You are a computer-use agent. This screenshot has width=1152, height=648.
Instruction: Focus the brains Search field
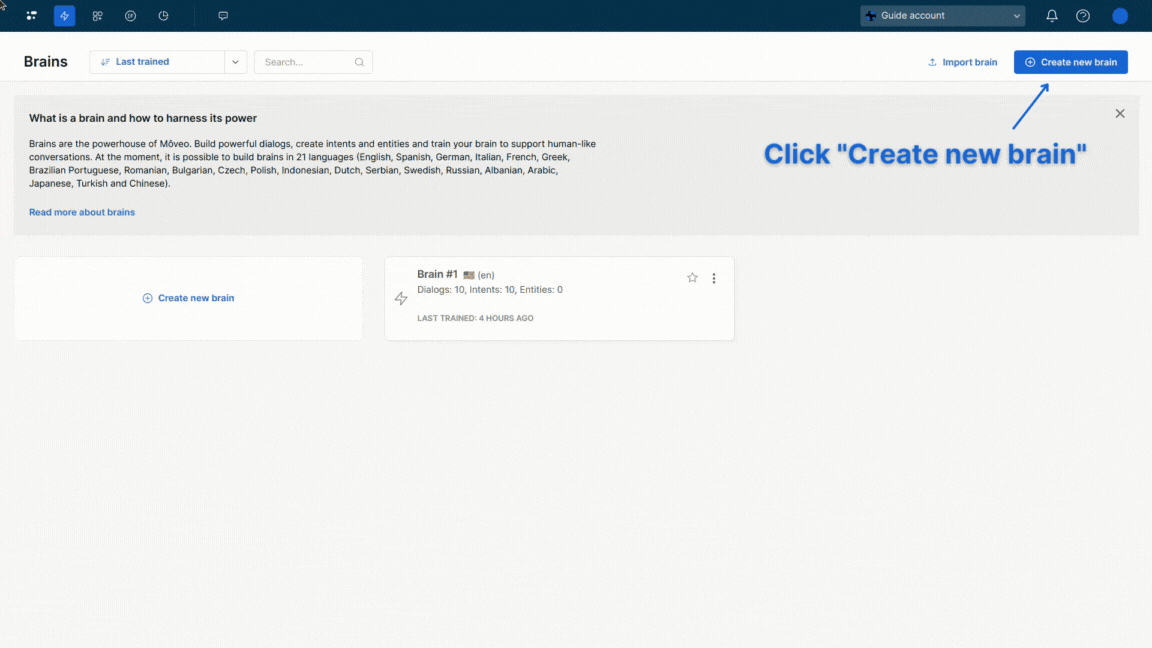[x=308, y=62]
